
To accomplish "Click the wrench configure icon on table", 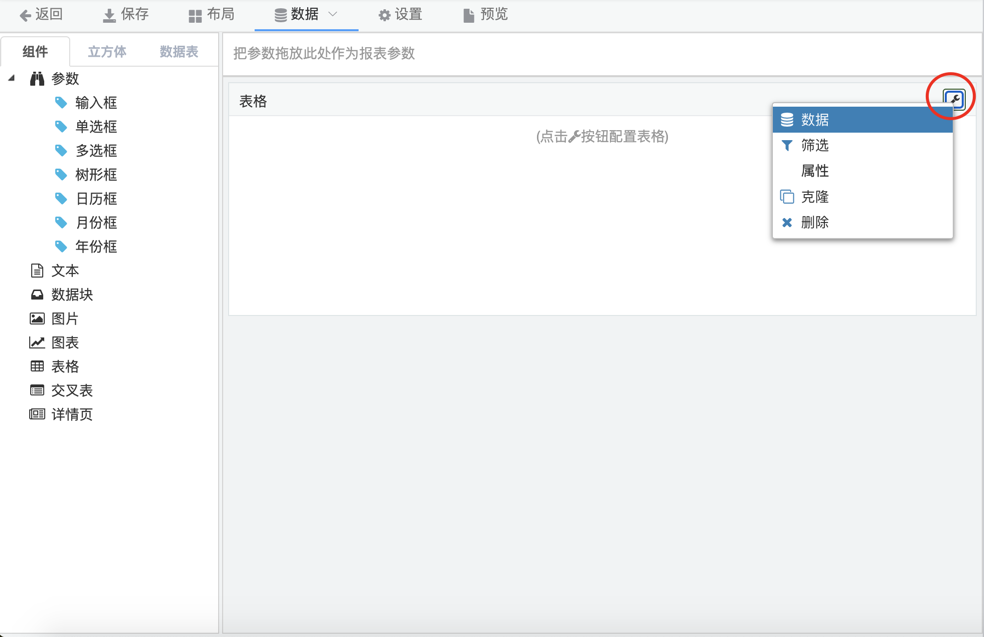I will 953,99.
